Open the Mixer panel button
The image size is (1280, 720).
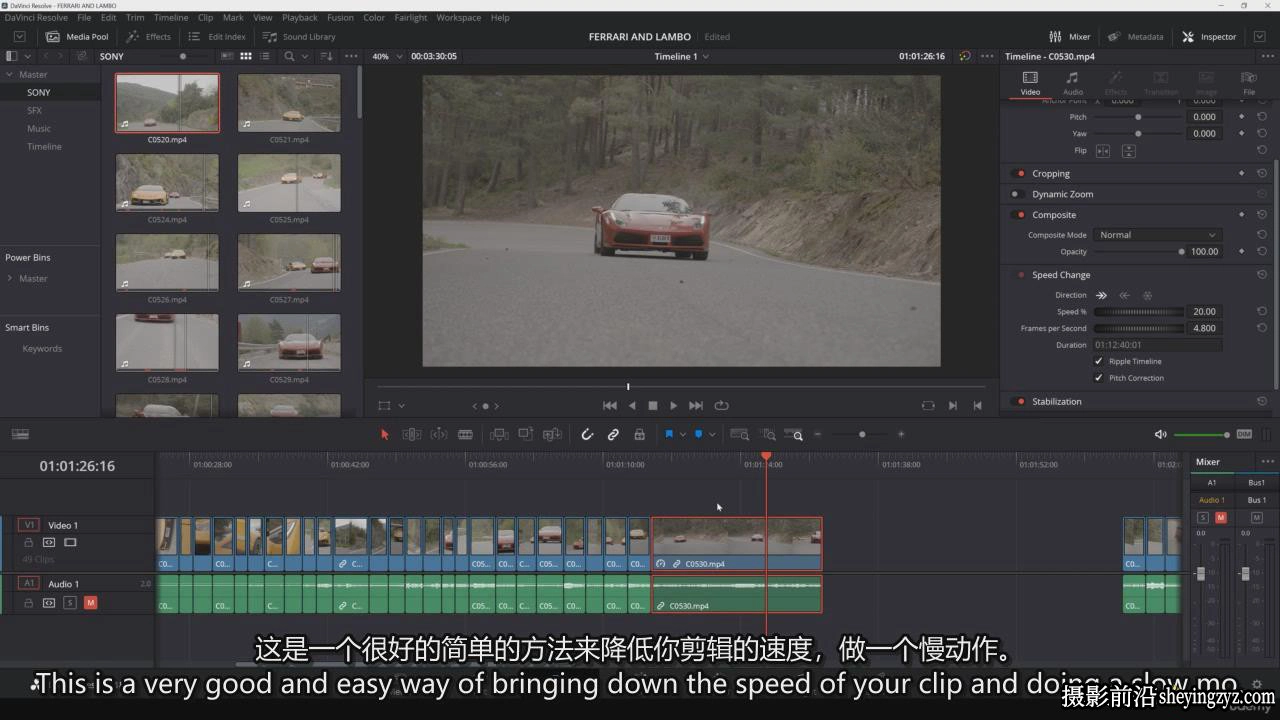point(1070,36)
